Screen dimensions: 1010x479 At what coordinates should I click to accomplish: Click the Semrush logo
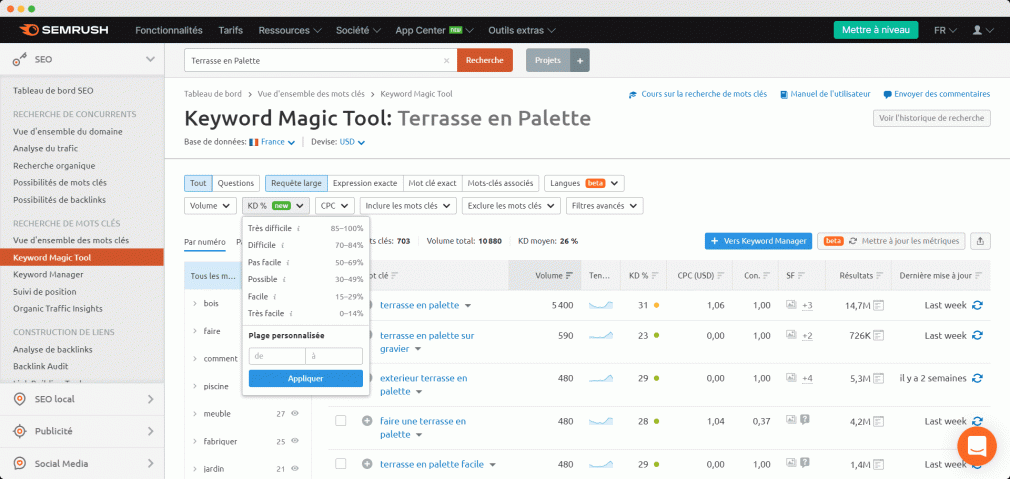(63, 30)
